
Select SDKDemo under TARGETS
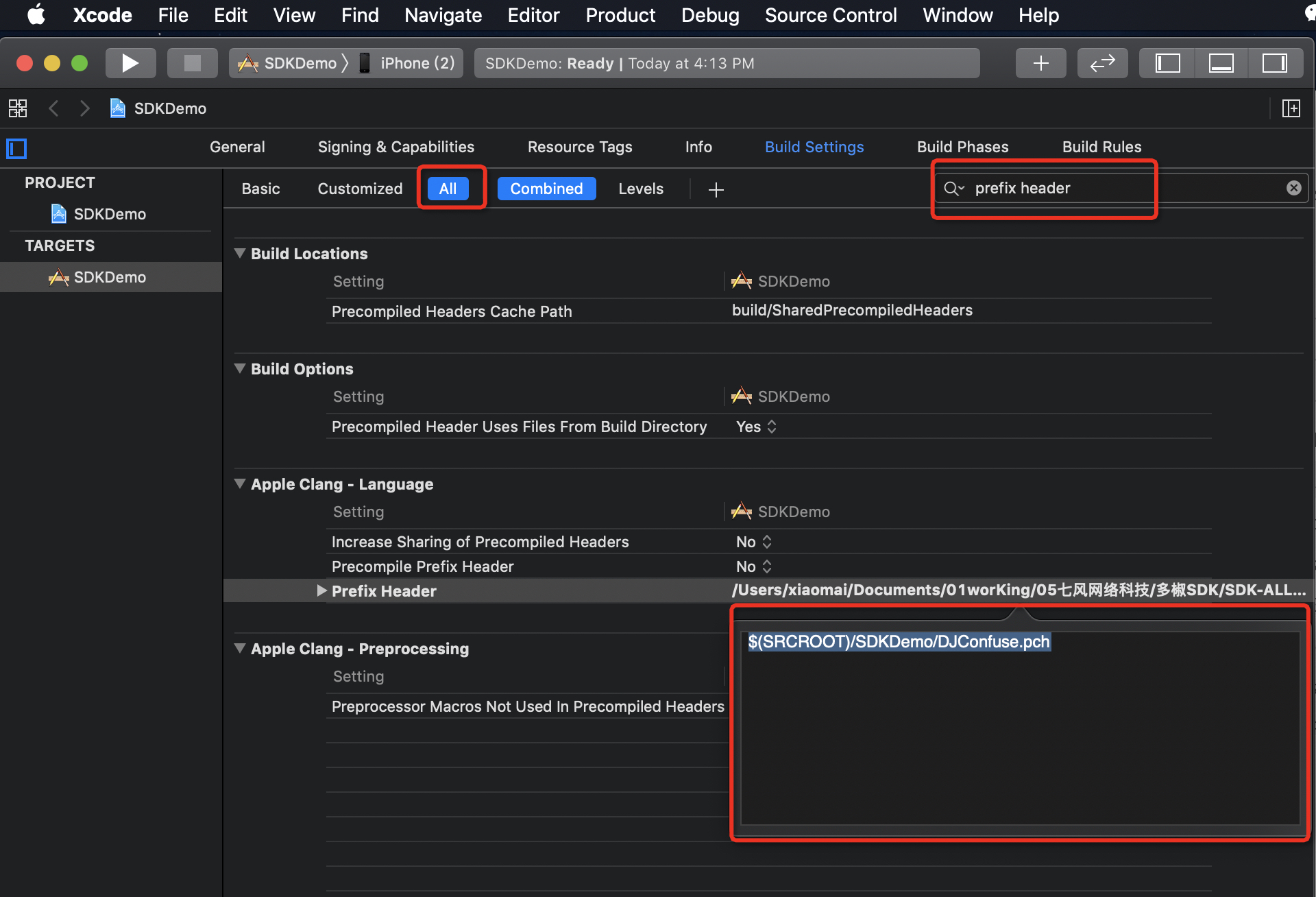111,277
